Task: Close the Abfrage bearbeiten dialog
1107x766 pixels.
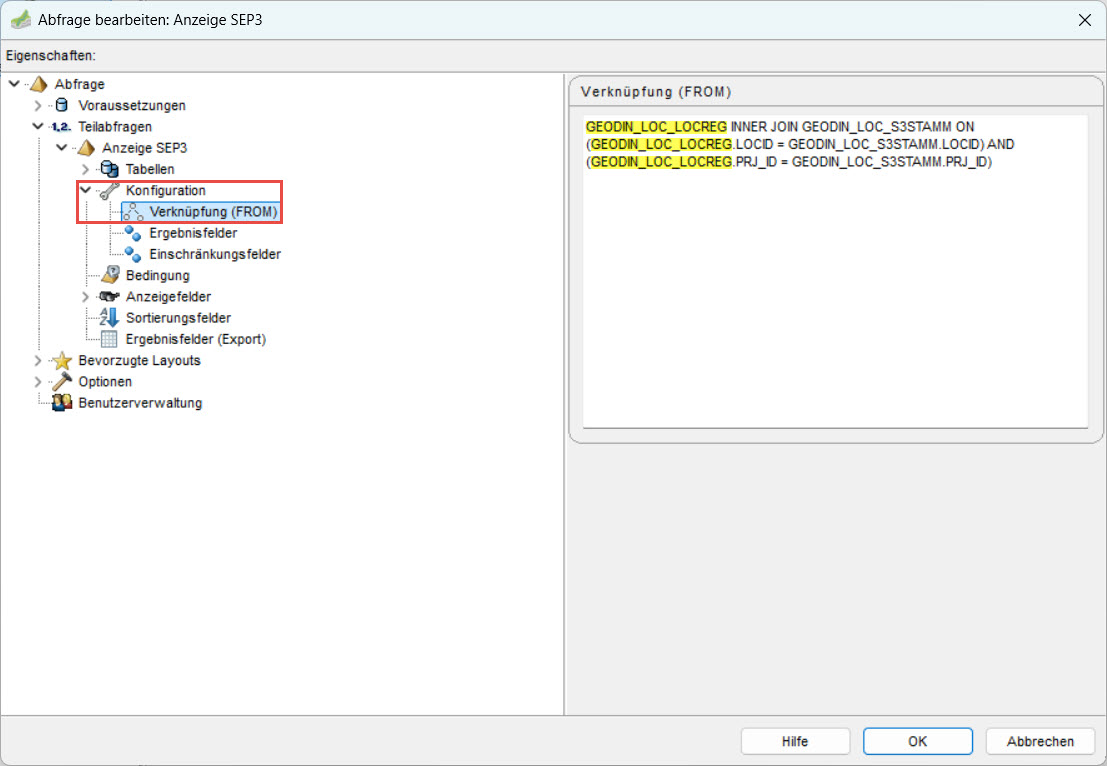Action: click(x=1085, y=20)
